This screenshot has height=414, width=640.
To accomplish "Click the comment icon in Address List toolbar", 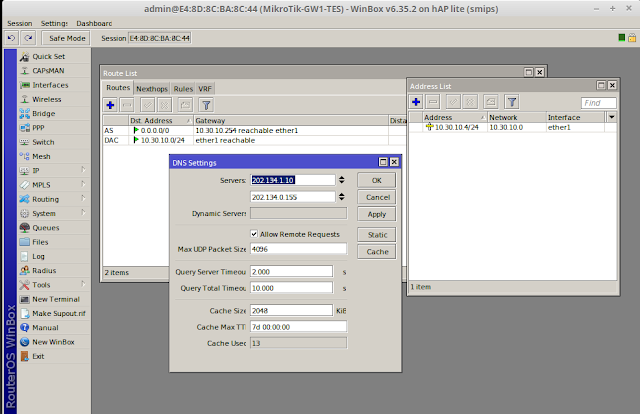I will click(x=491, y=102).
